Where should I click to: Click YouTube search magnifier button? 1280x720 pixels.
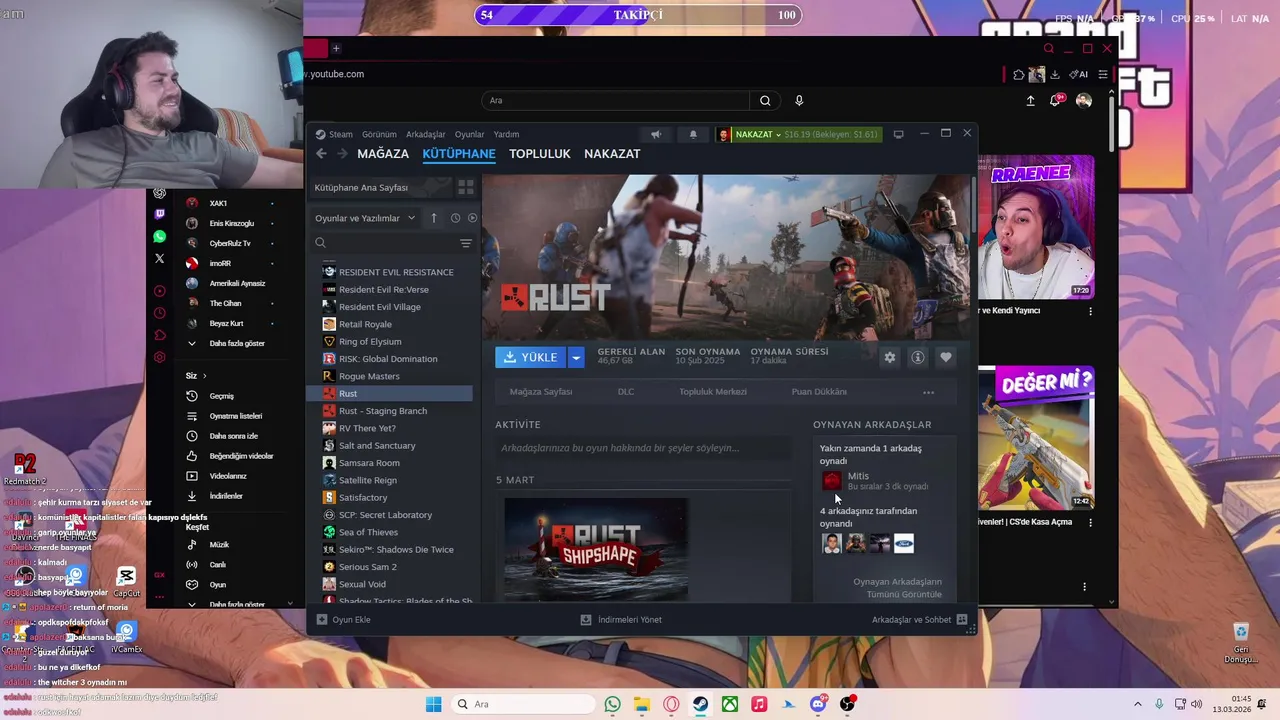[x=765, y=100]
